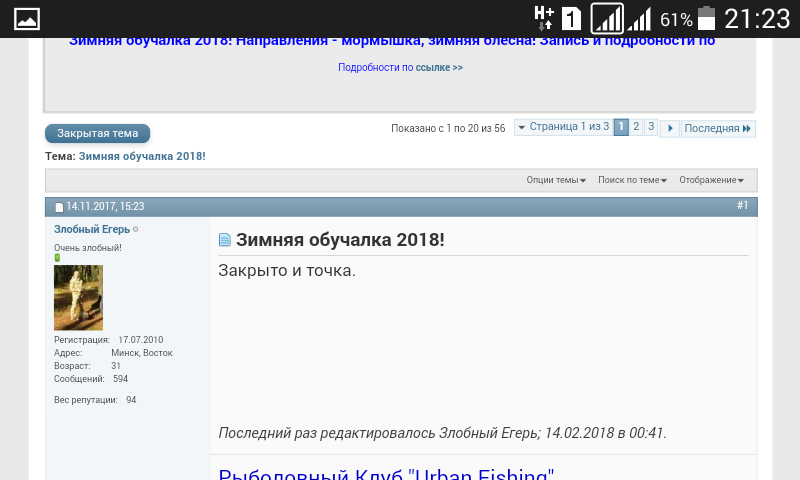
Task: Go to next page using the arrow icon
Action: [x=670, y=128]
